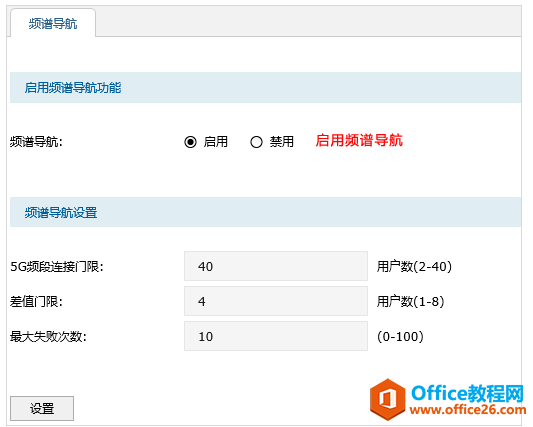Viewport: 533px width, 427px height.
Task: Click the 用户数(2-40) hint text
Action: point(414,267)
